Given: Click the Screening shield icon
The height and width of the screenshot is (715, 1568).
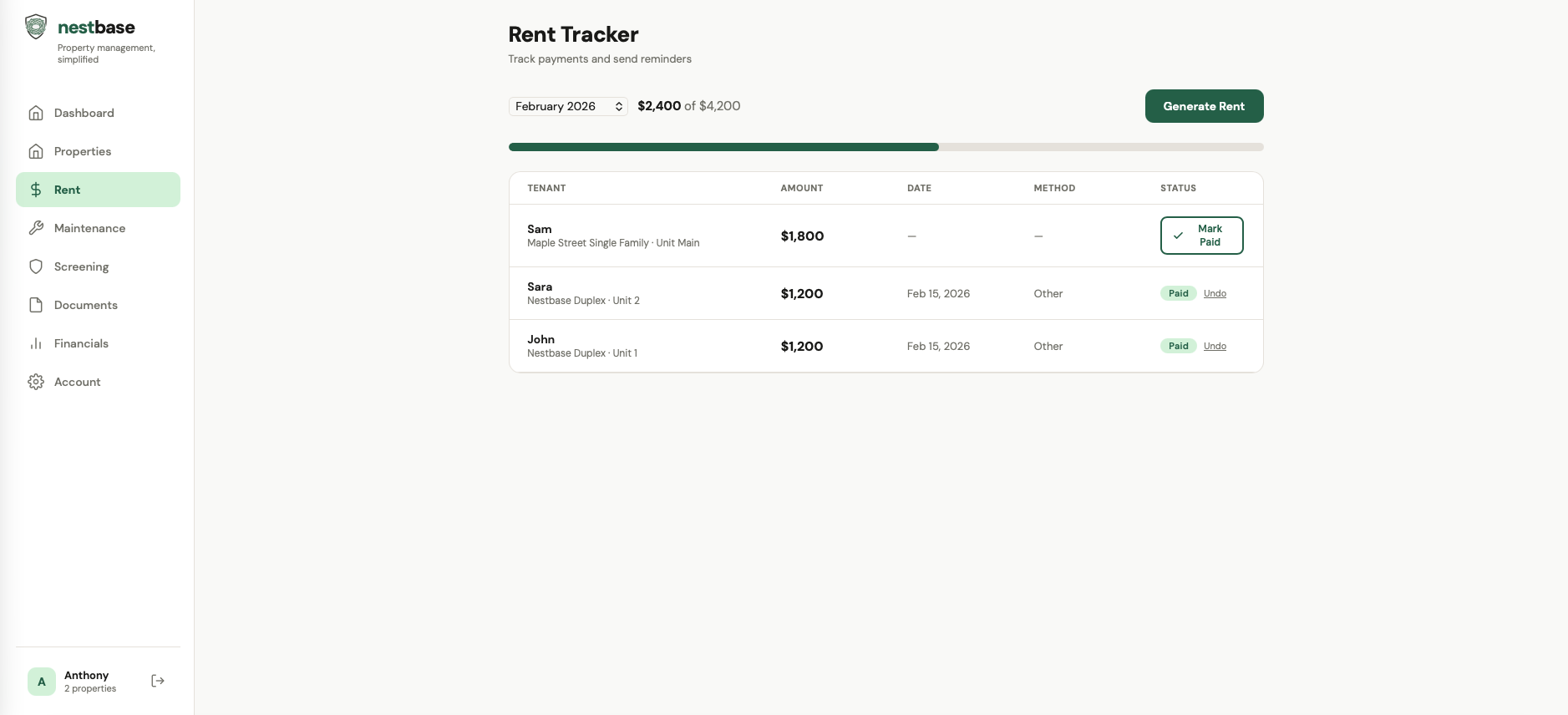Looking at the screenshot, I should (36, 266).
